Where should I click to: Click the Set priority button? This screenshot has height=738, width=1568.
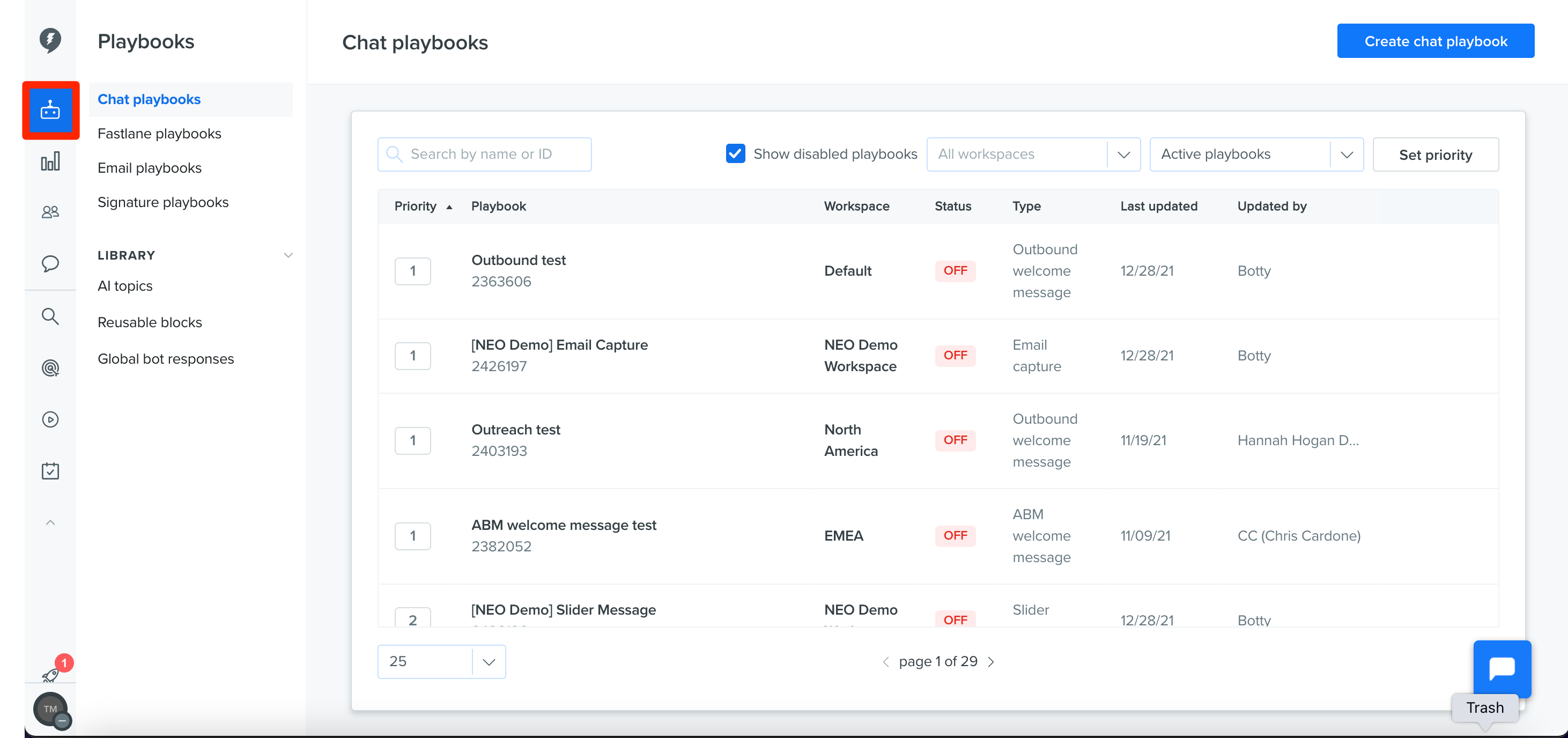click(1436, 154)
